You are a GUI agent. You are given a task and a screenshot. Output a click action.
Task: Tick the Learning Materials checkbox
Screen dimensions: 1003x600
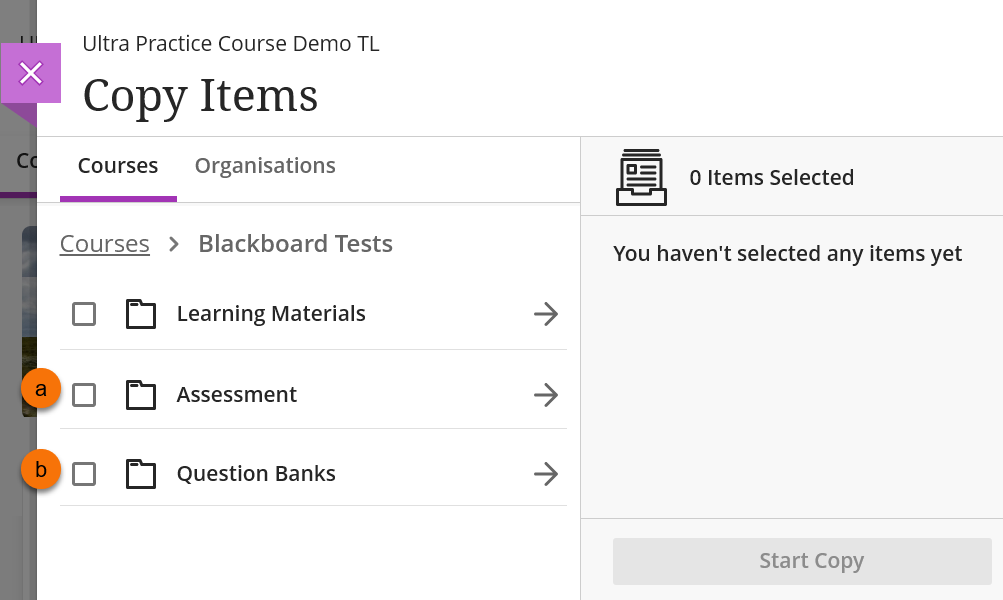click(x=84, y=314)
